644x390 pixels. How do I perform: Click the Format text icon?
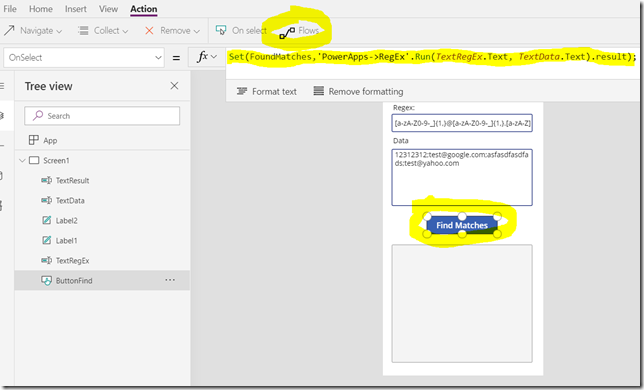[x=242, y=91]
